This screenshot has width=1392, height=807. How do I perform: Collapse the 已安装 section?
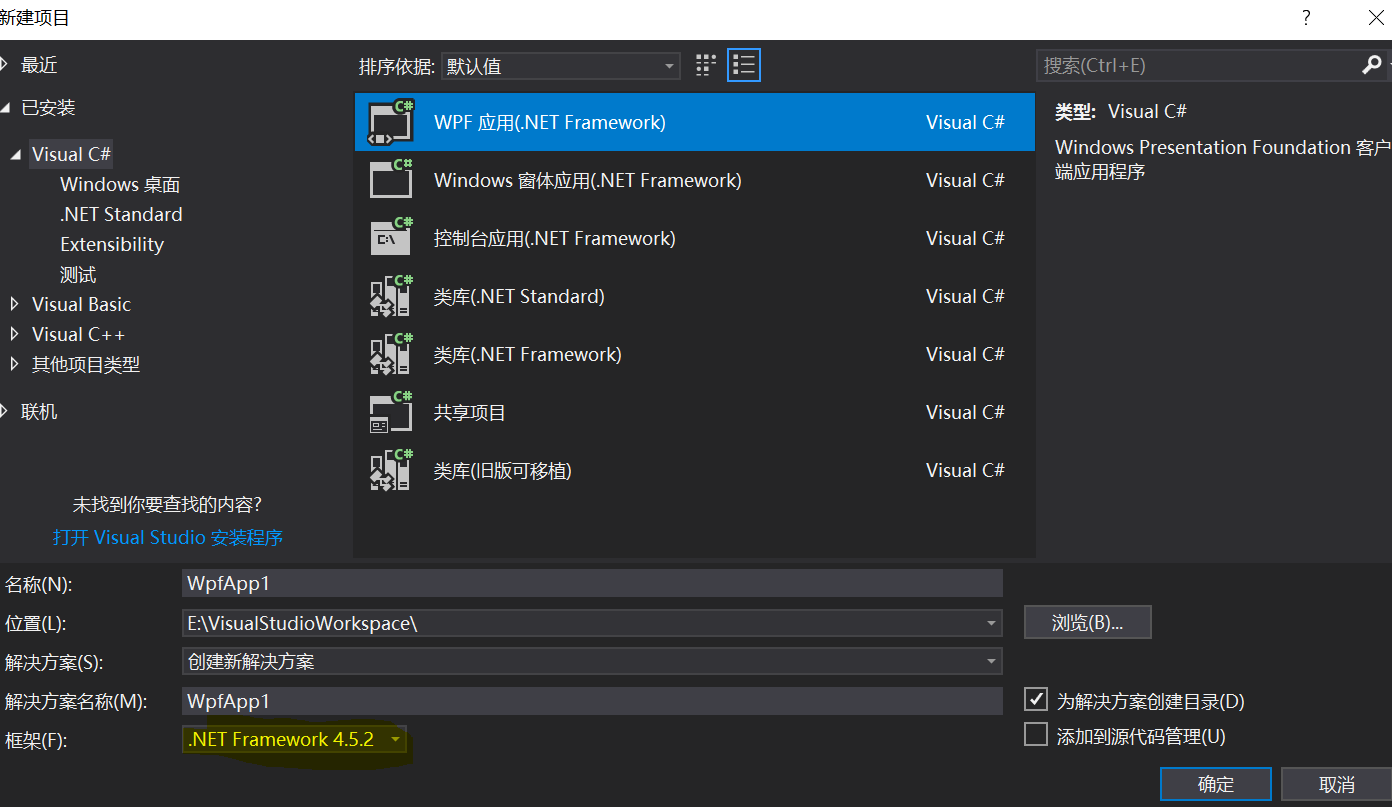tap(6, 107)
